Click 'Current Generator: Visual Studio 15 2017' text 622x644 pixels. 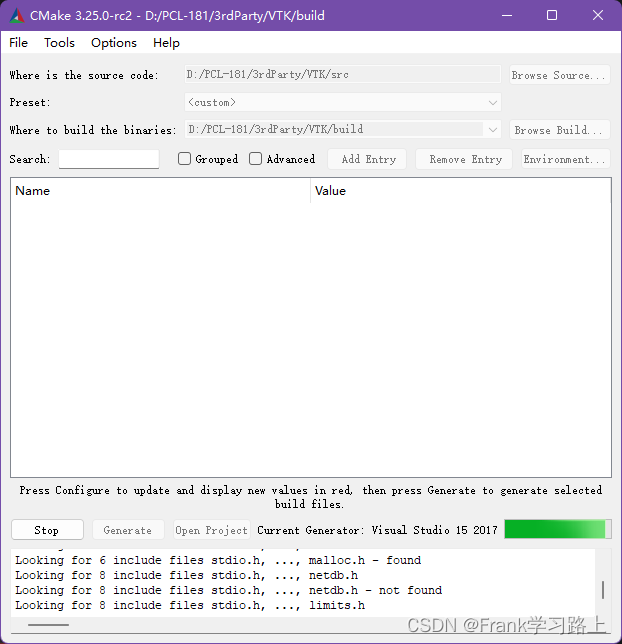pyautogui.click(x=377, y=530)
